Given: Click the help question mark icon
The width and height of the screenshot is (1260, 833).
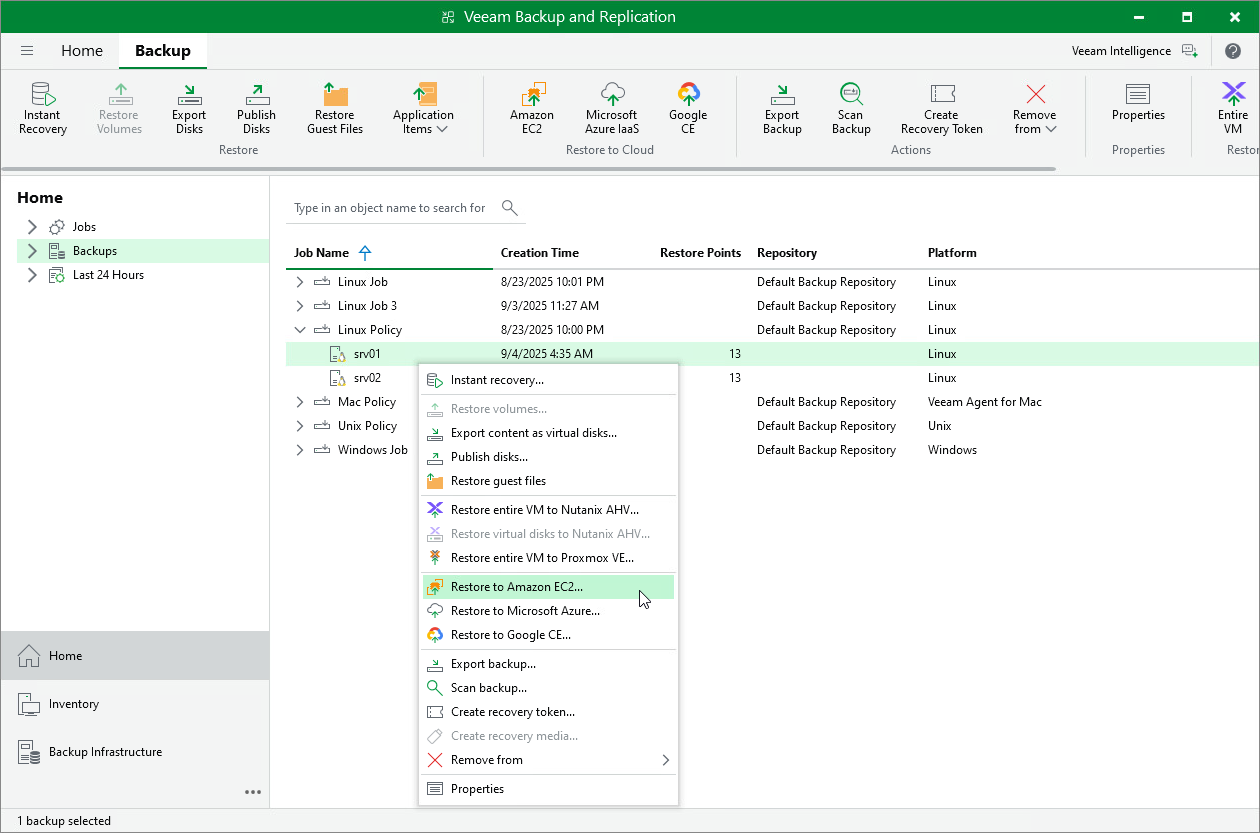Looking at the screenshot, I should pyautogui.click(x=1232, y=50).
